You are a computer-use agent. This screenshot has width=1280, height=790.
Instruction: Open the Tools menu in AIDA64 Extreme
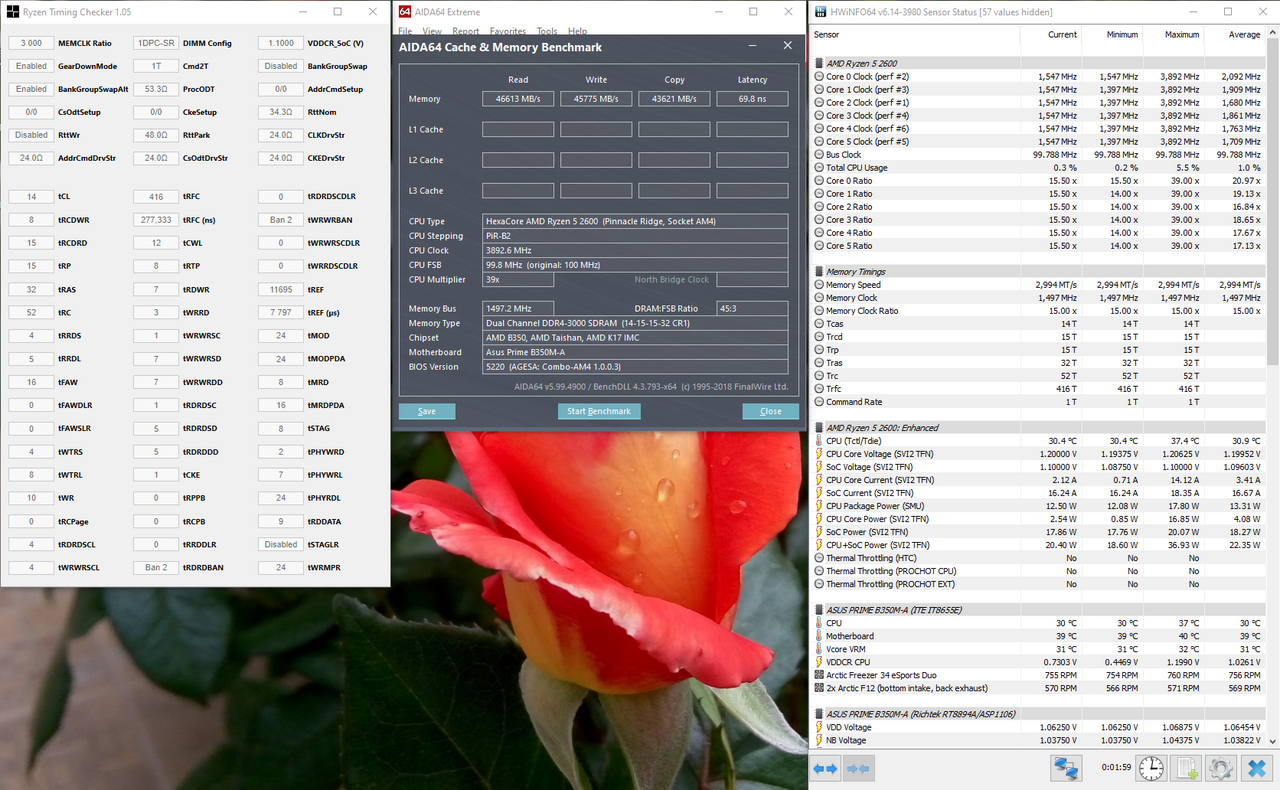(547, 31)
